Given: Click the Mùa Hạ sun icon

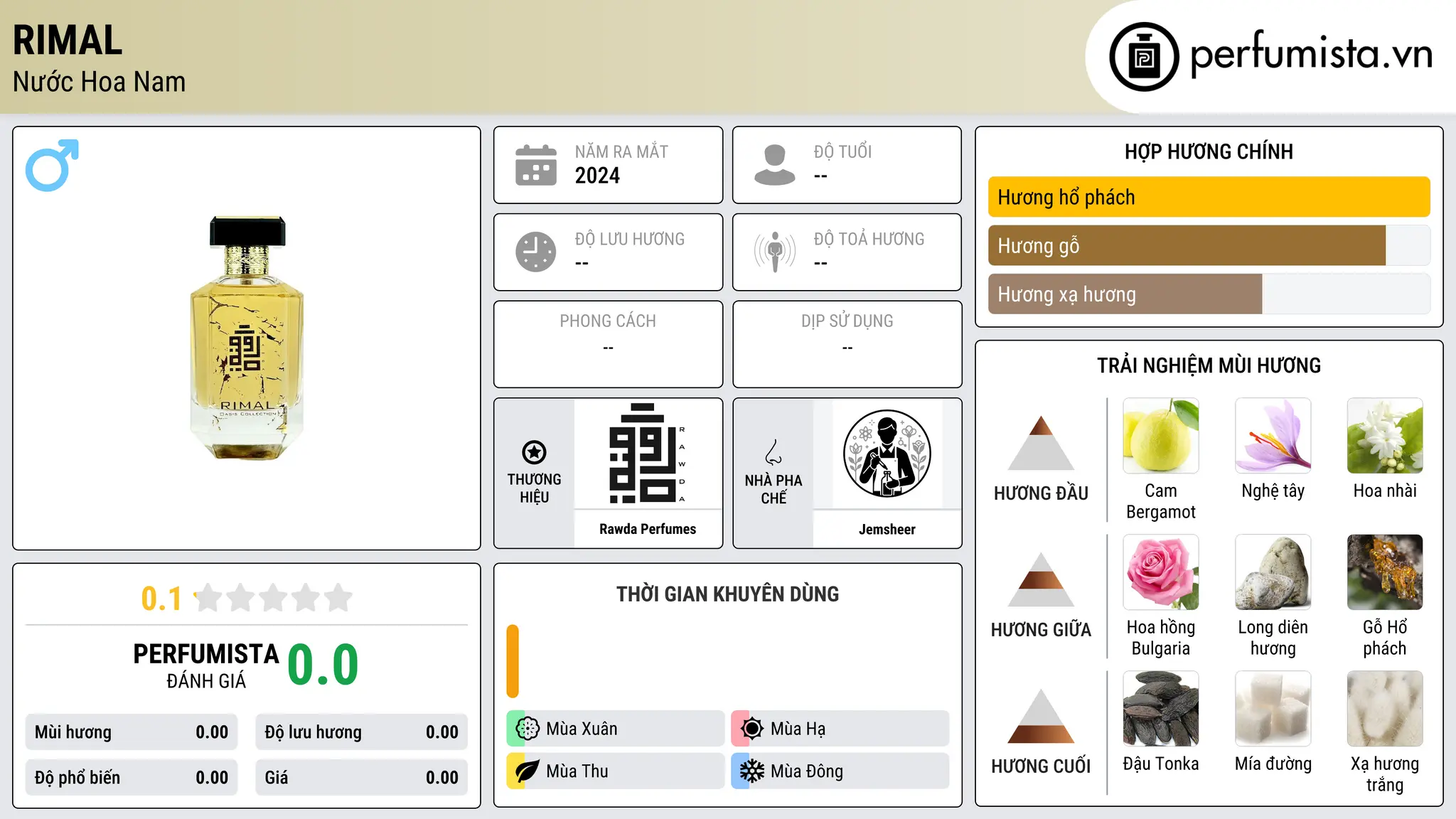Looking at the screenshot, I should point(752,729).
